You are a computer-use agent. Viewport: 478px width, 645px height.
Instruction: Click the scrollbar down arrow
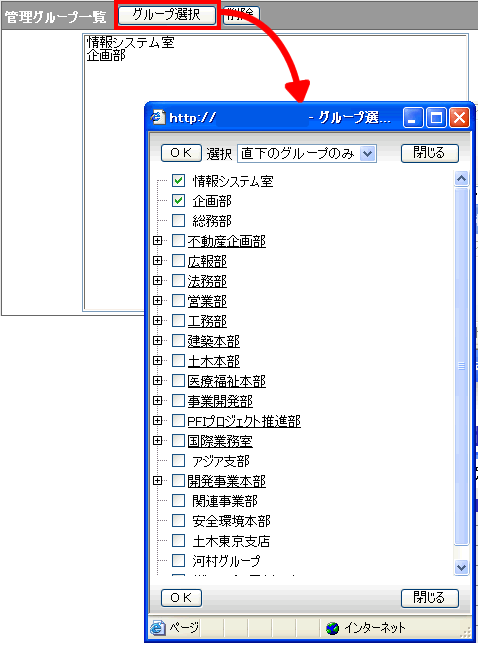click(x=462, y=567)
